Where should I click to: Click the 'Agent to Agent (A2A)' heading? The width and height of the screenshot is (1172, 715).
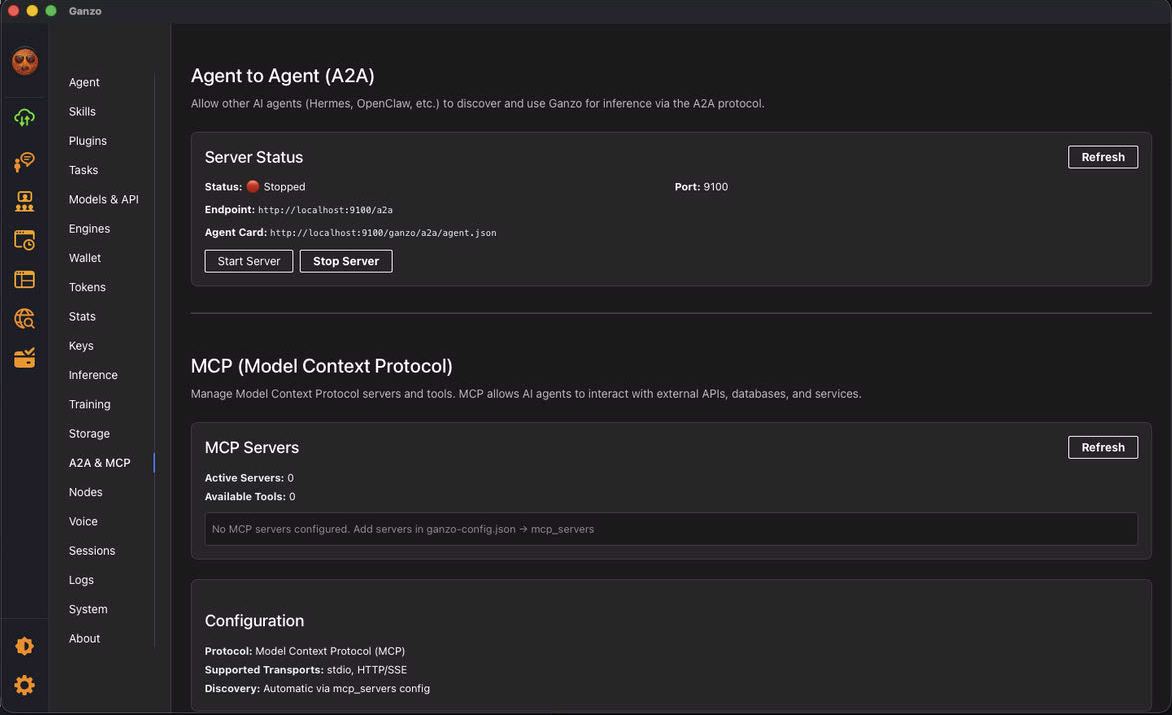[x=283, y=75]
